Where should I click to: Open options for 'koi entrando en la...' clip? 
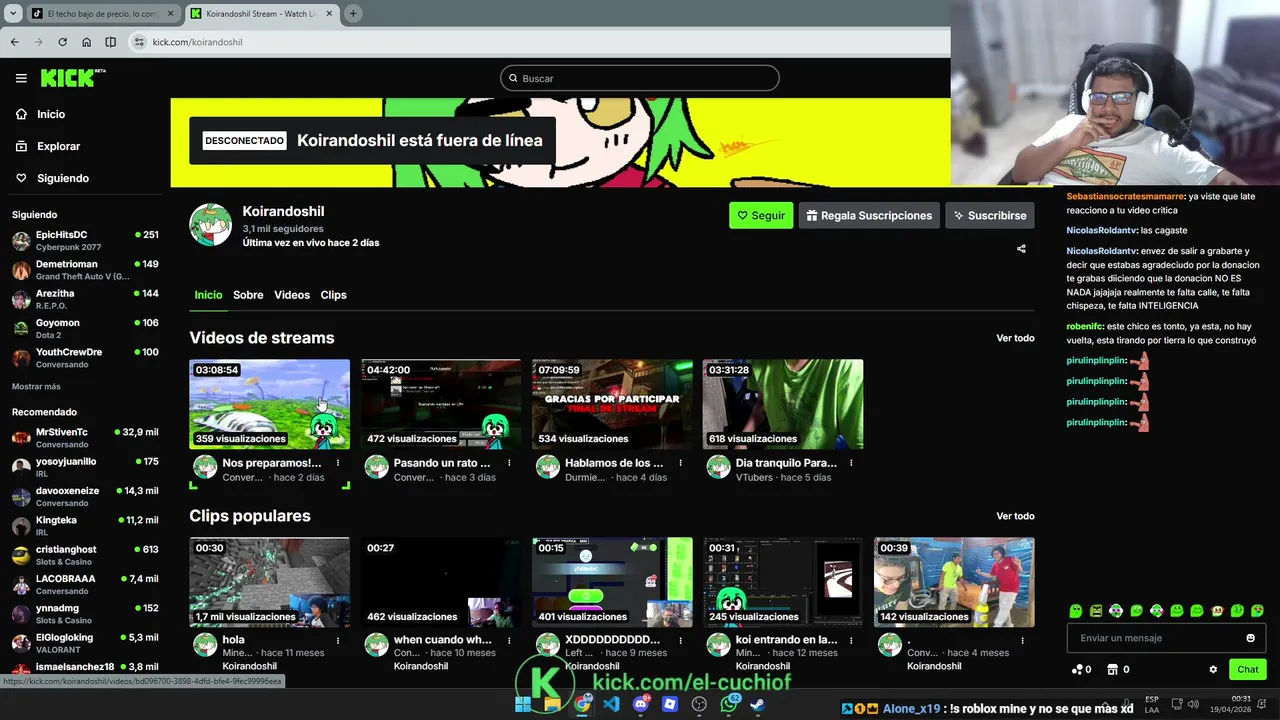852,640
